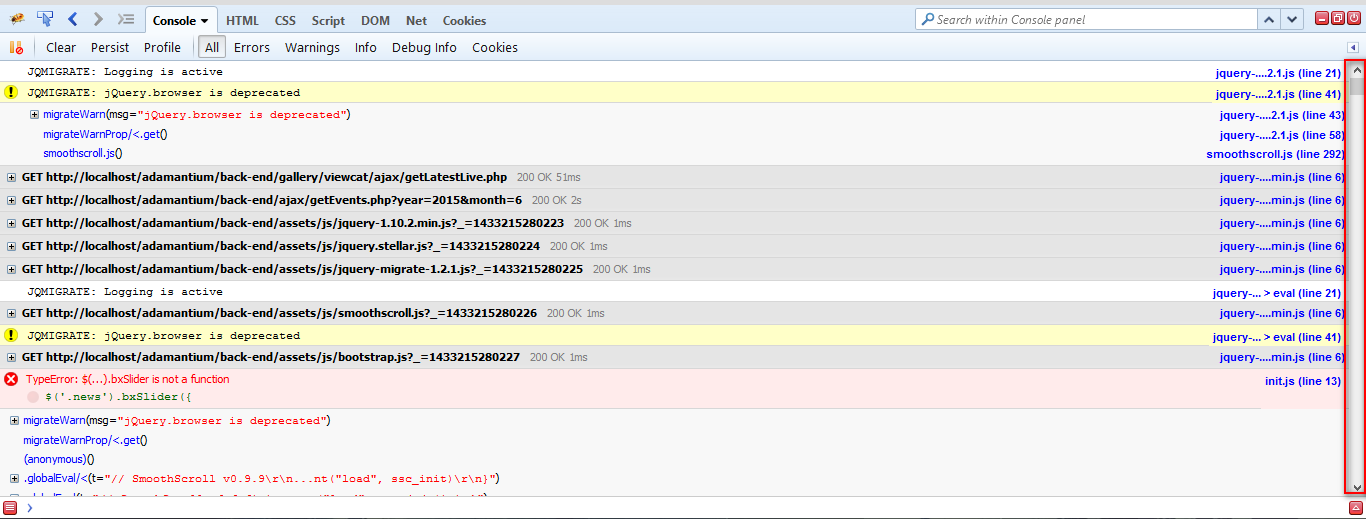Switch to the CSS panel tab
The image size is (1366, 519).
pyautogui.click(x=285, y=20)
